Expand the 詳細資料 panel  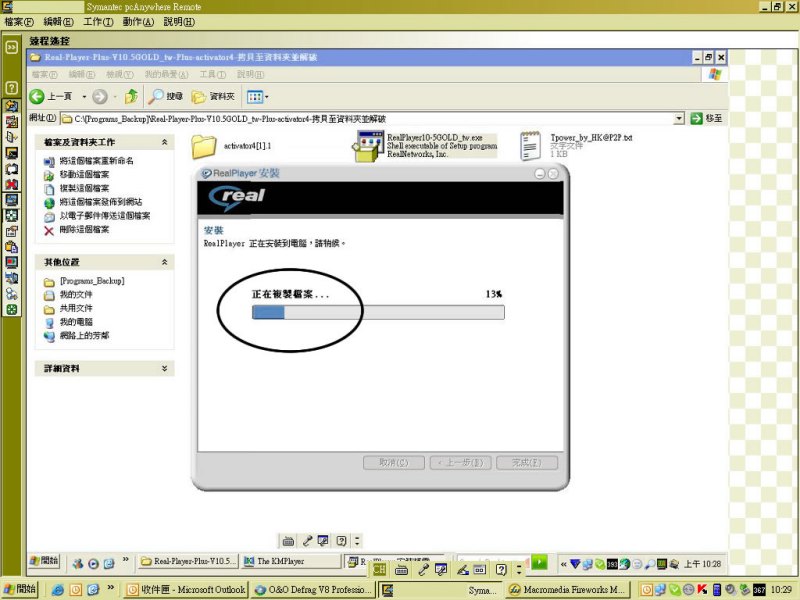(164, 368)
